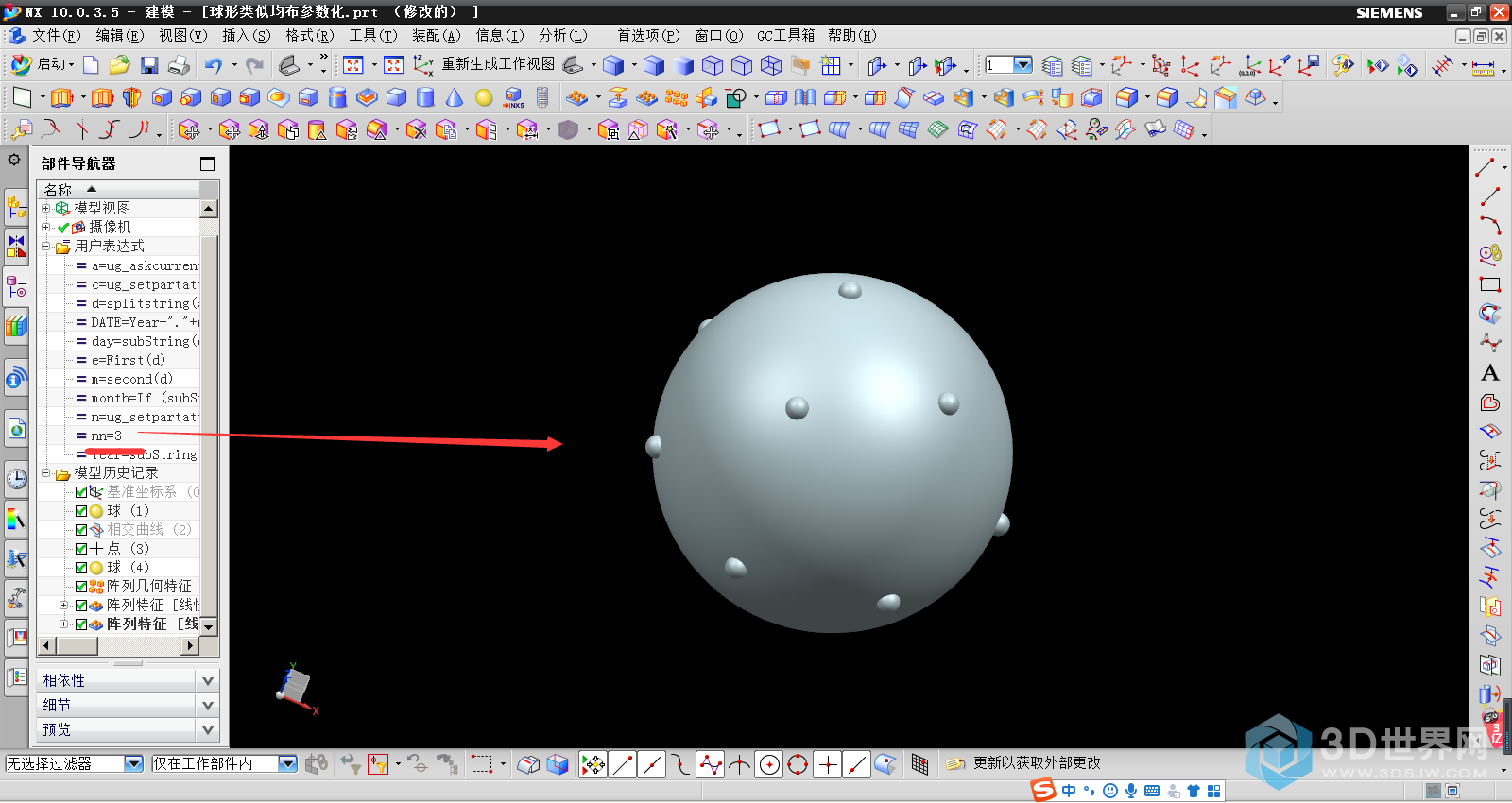Uncheck the 相交曲线 (2) feature checkbox
This screenshot has width=1512, height=803.
(x=81, y=530)
